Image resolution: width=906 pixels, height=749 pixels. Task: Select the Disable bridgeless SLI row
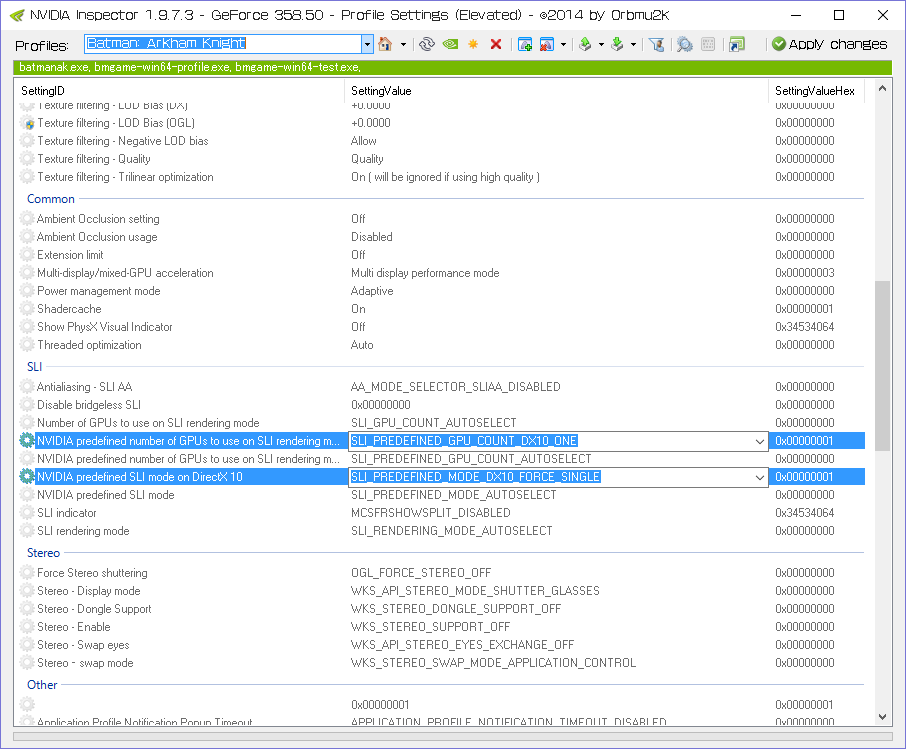[440, 405]
